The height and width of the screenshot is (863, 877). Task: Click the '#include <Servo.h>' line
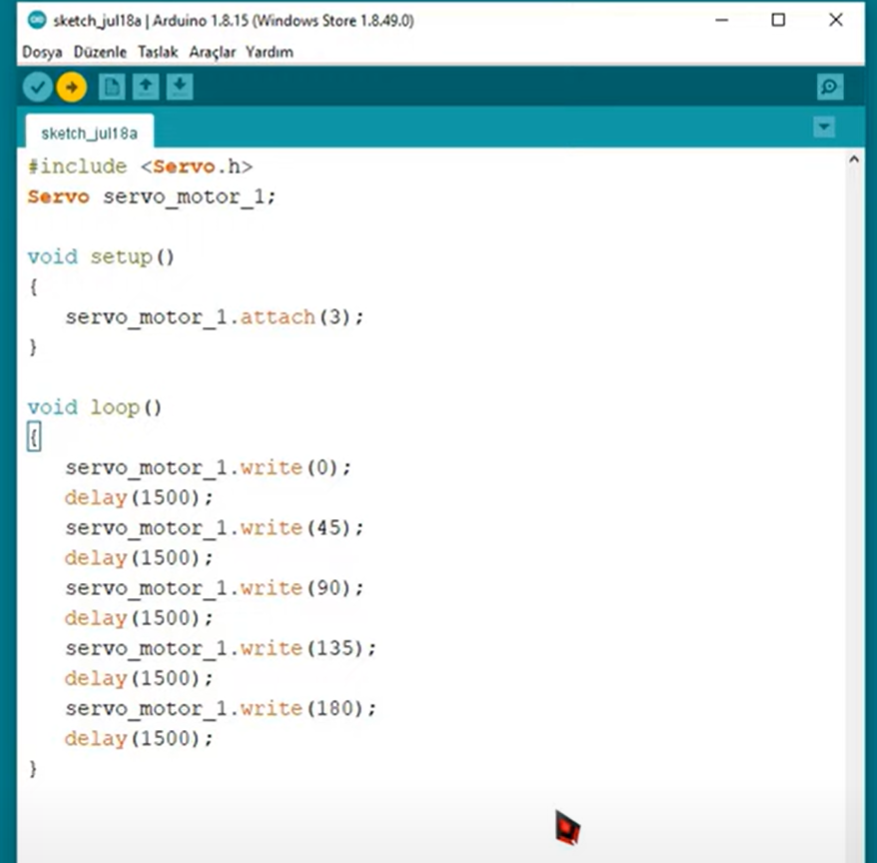[140, 167]
